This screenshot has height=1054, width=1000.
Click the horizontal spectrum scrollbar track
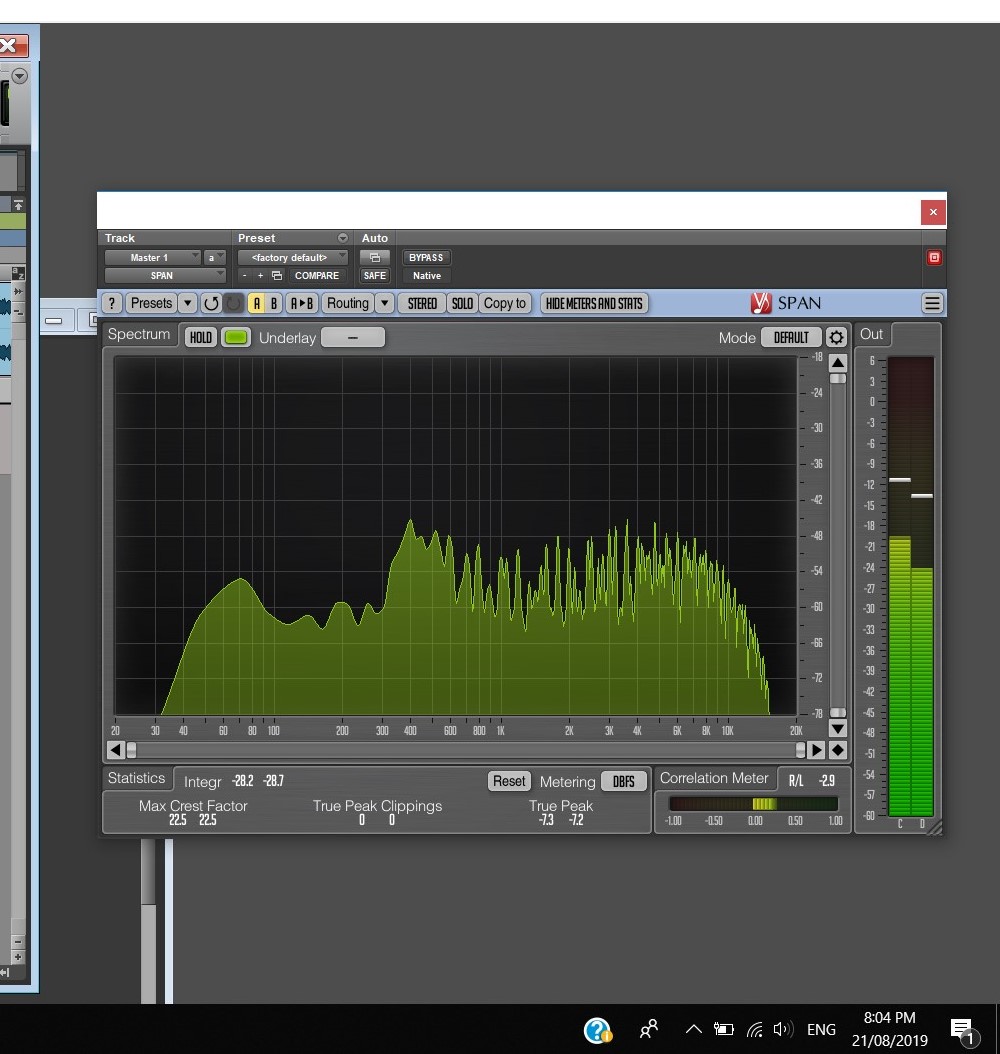(465, 750)
